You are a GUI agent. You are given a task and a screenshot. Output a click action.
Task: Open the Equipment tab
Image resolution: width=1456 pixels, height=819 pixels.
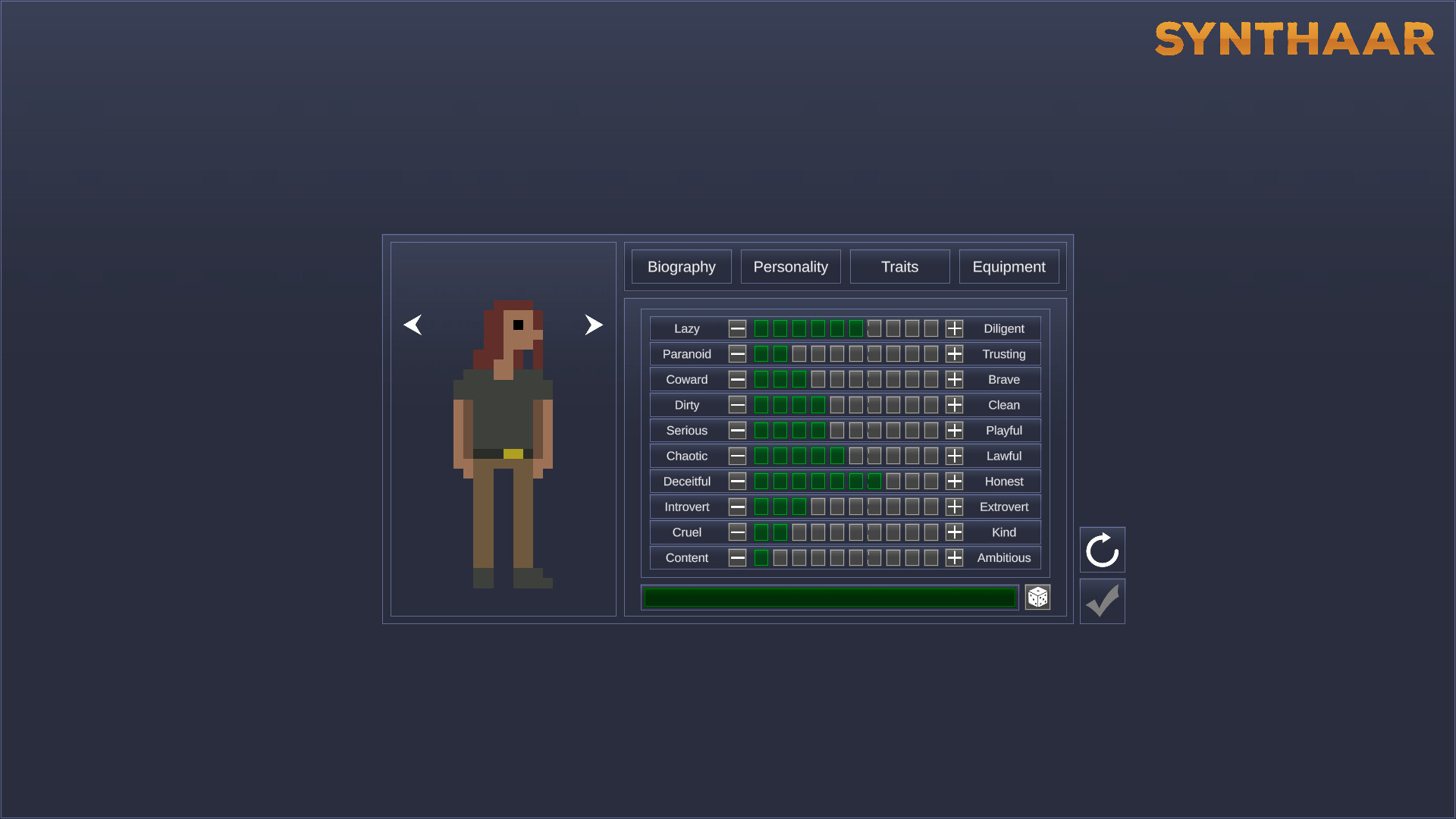1009,266
